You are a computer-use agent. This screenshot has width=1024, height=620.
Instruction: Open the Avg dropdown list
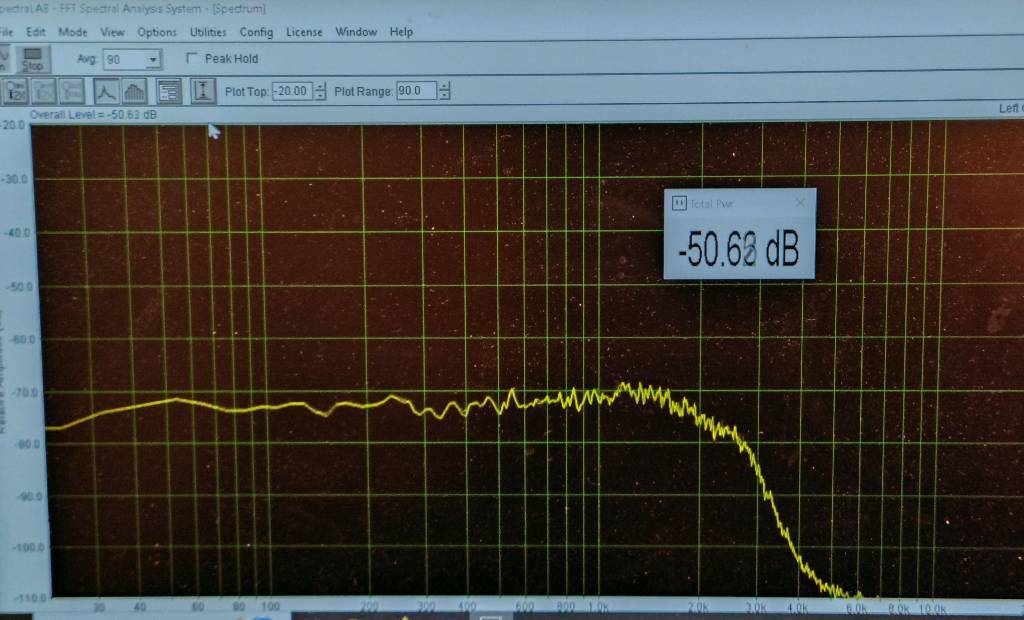(x=153, y=60)
